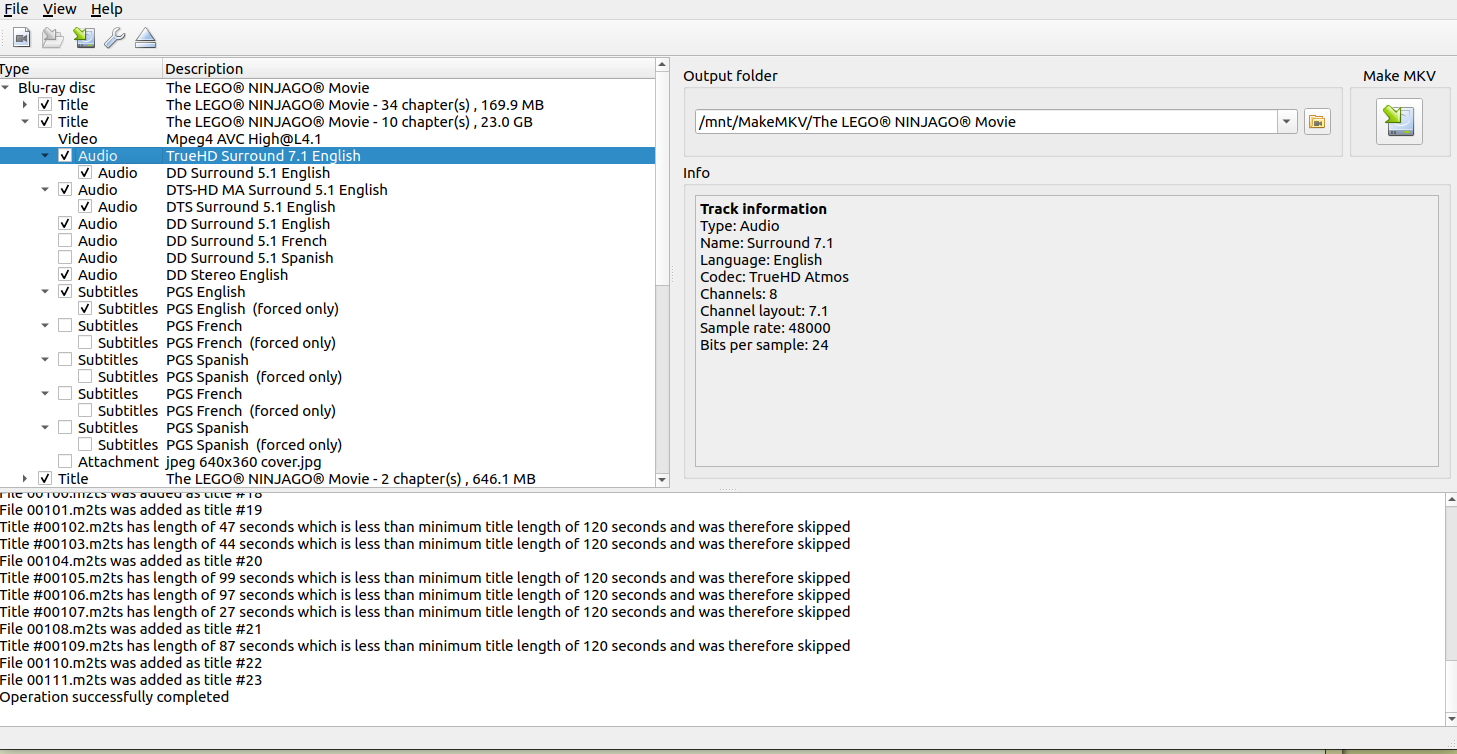Uncheck the DTS-HD MA Surround 5.1 checkbox
1457x754 pixels.
click(x=65, y=190)
